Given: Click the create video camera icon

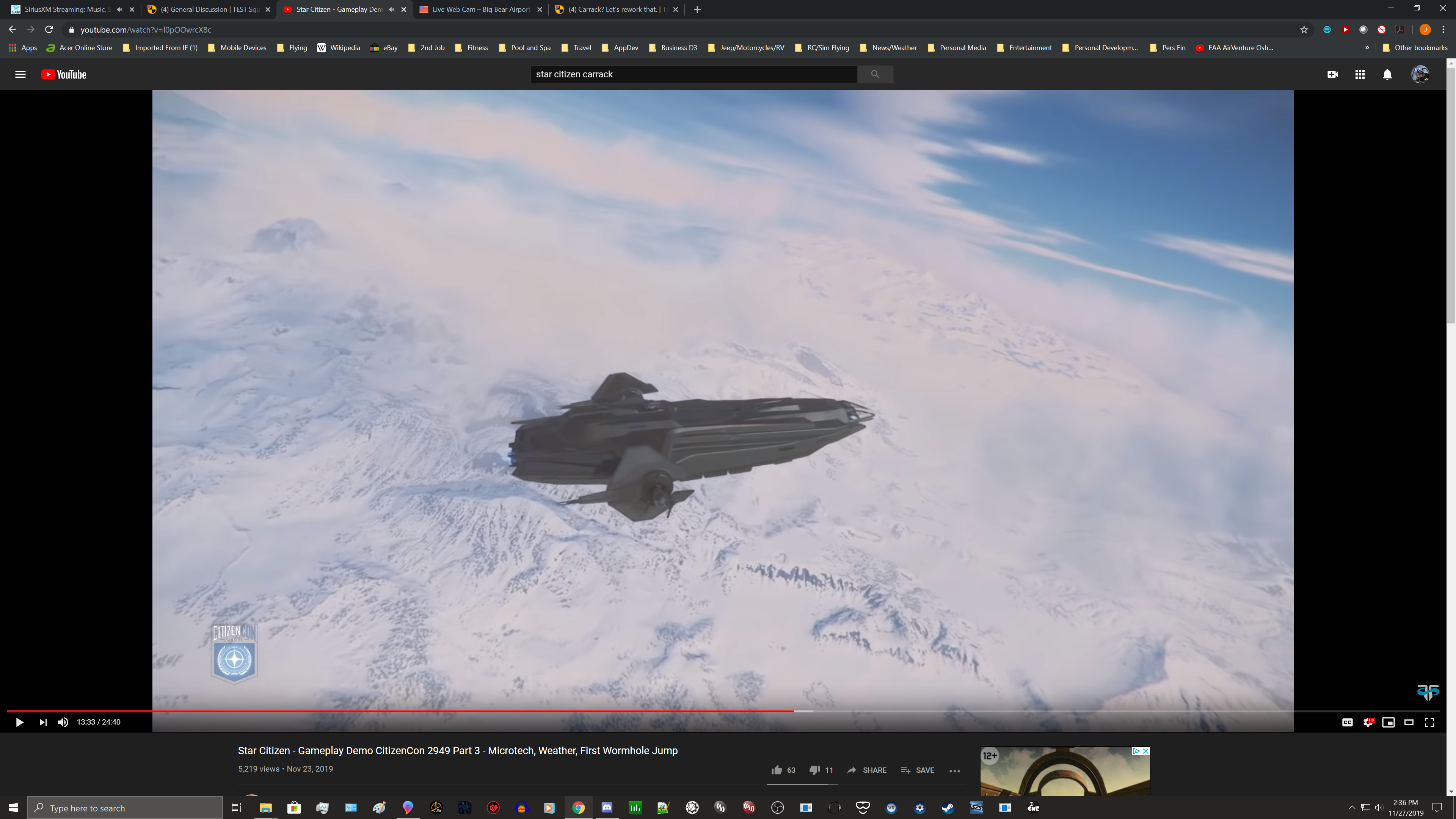Looking at the screenshot, I should [1333, 74].
